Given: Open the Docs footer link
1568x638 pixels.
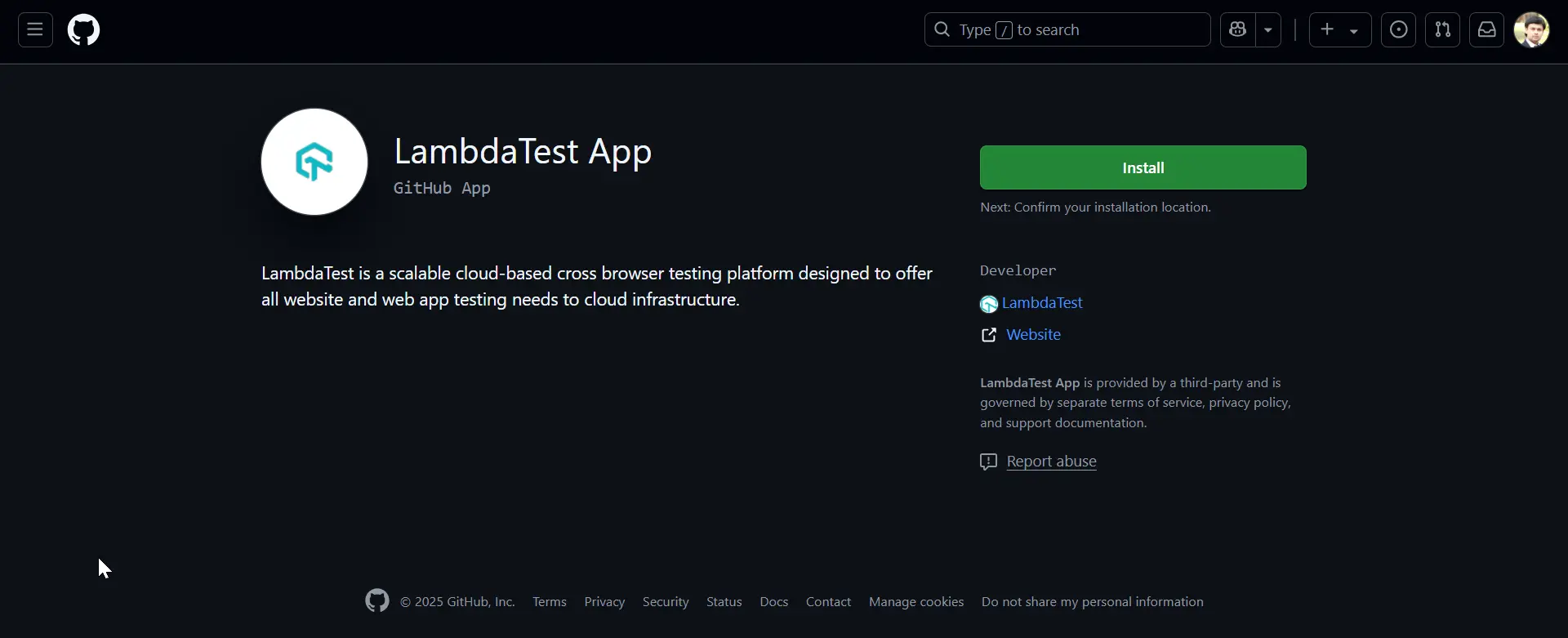Looking at the screenshot, I should tap(773, 602).
